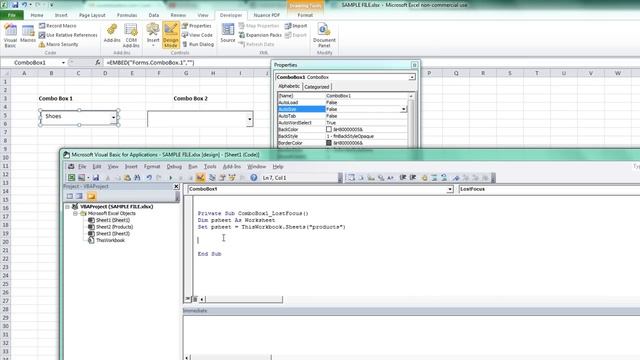Click the BorderColor color swatch
The image size is (640, 360).
tap(329, 143)
